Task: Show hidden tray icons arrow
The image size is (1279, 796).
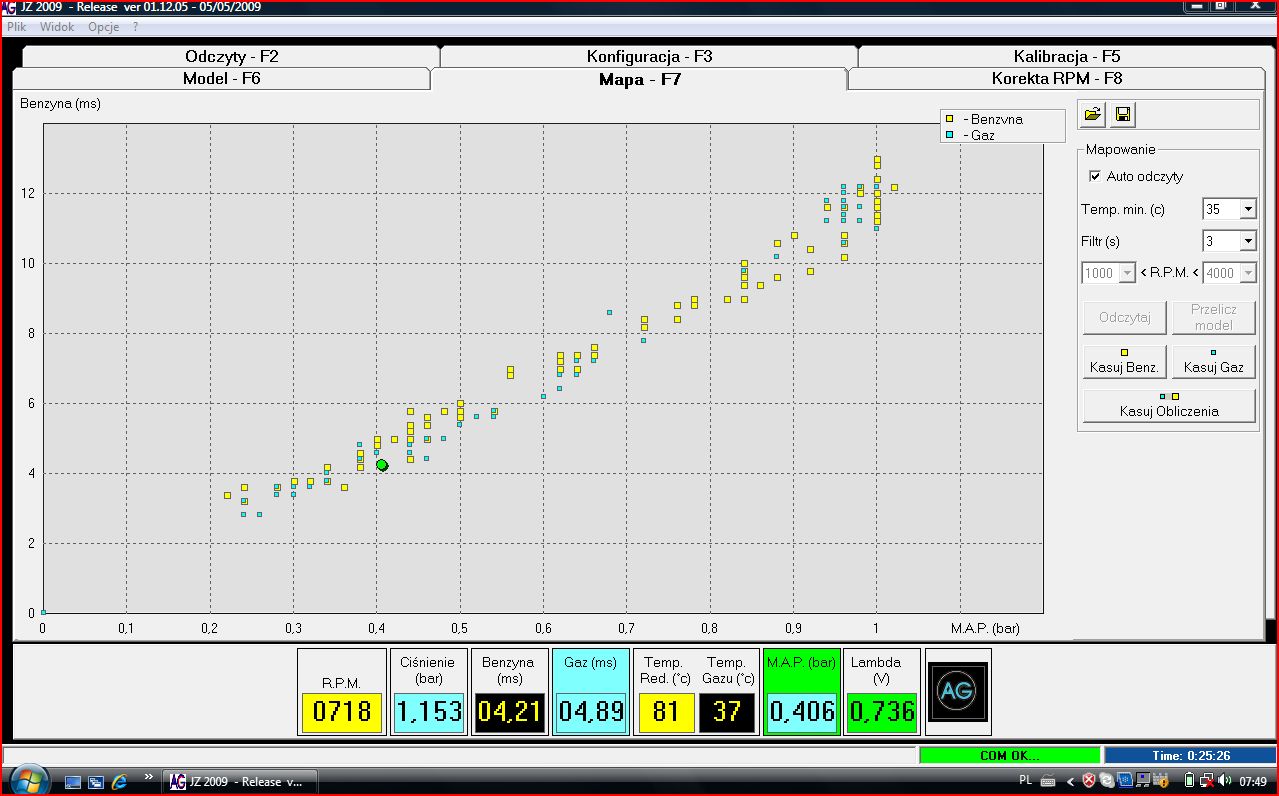Action: pos(1069,781)
